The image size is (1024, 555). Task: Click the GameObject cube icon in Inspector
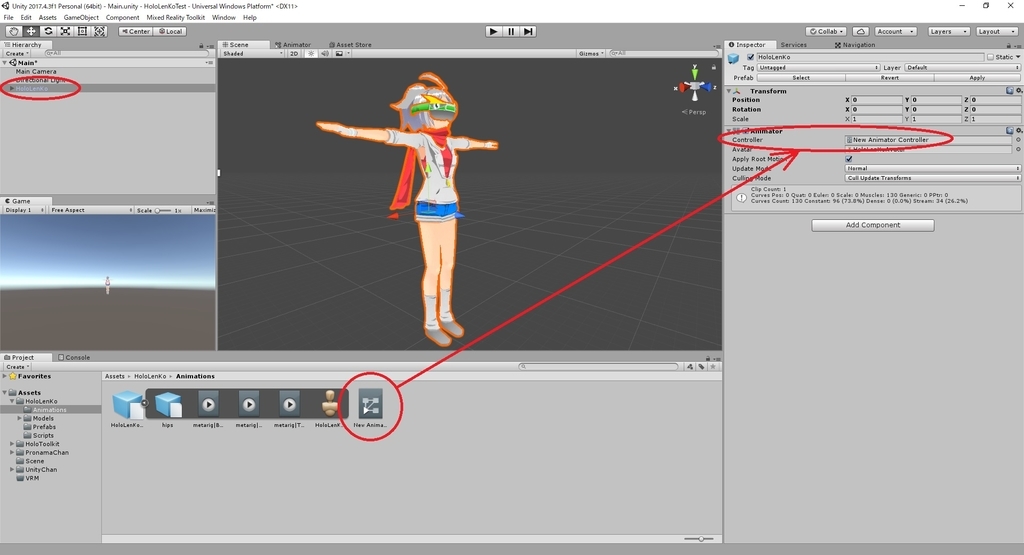734,59
